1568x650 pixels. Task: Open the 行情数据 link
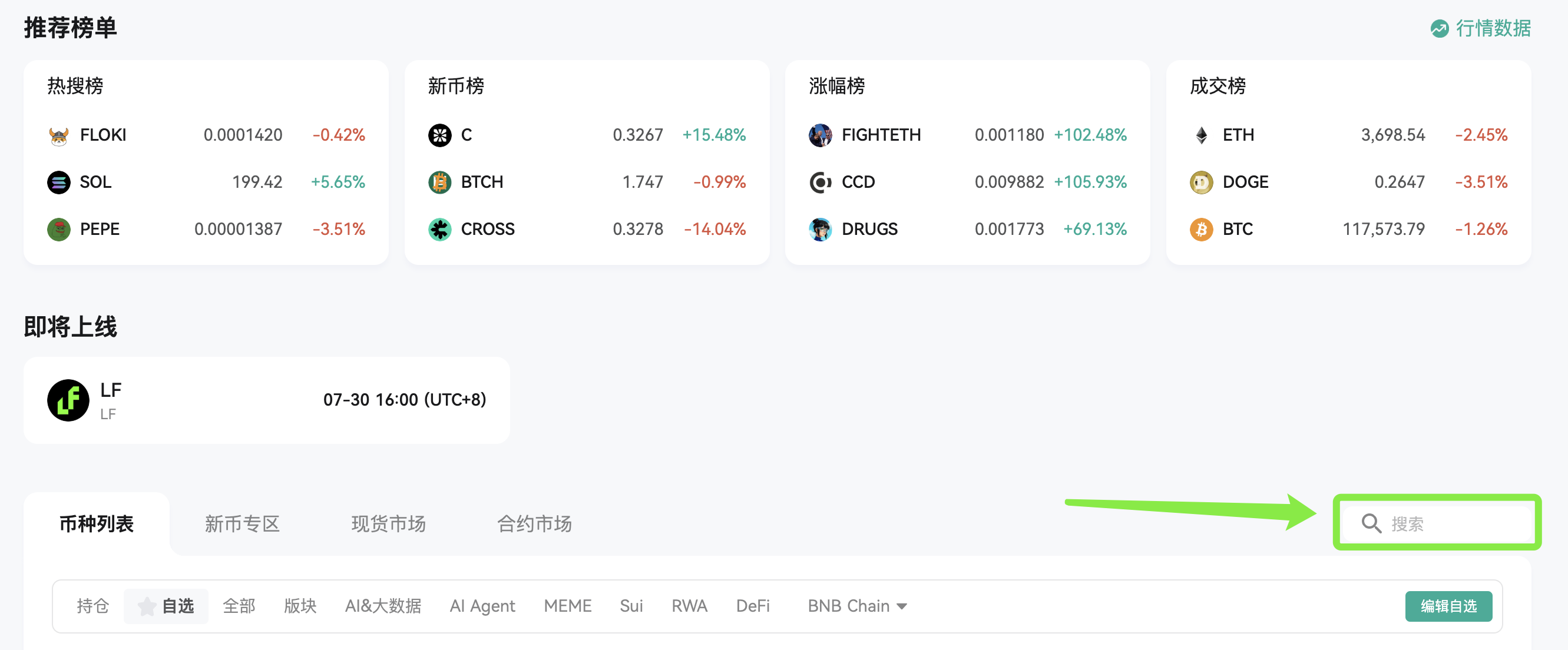[x=1480, y=28]
